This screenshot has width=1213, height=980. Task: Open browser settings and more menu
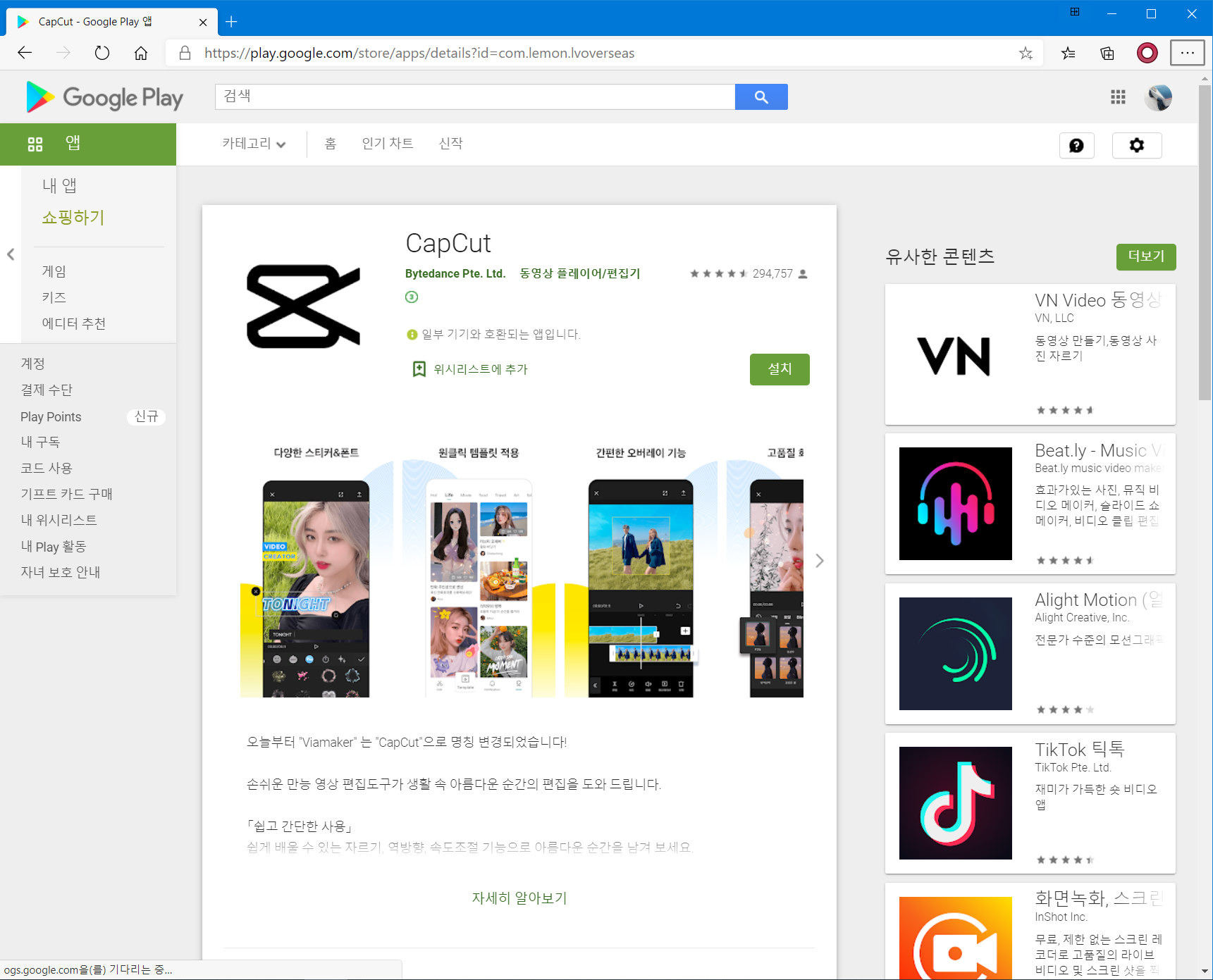pyautogui.click(x=1188, y=53)
